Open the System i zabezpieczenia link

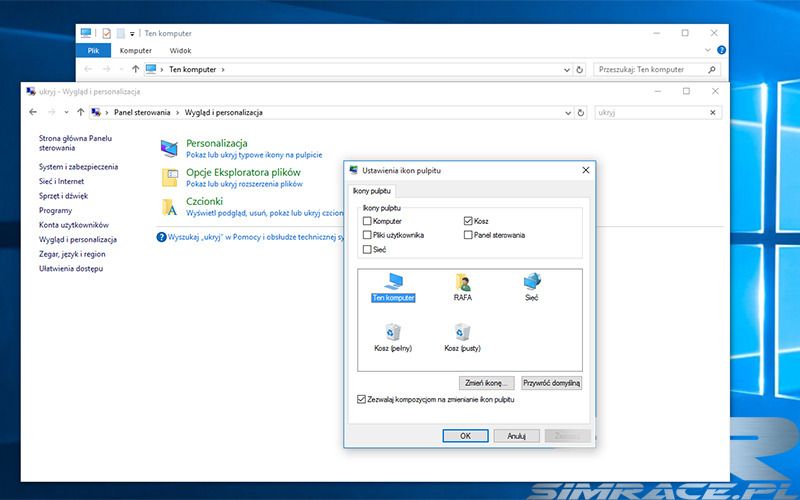pos(78,166)
